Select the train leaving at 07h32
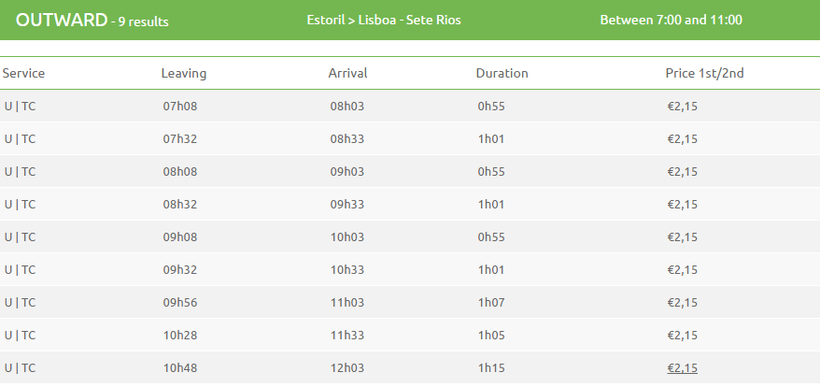The image size is (820, 387). 410,139
